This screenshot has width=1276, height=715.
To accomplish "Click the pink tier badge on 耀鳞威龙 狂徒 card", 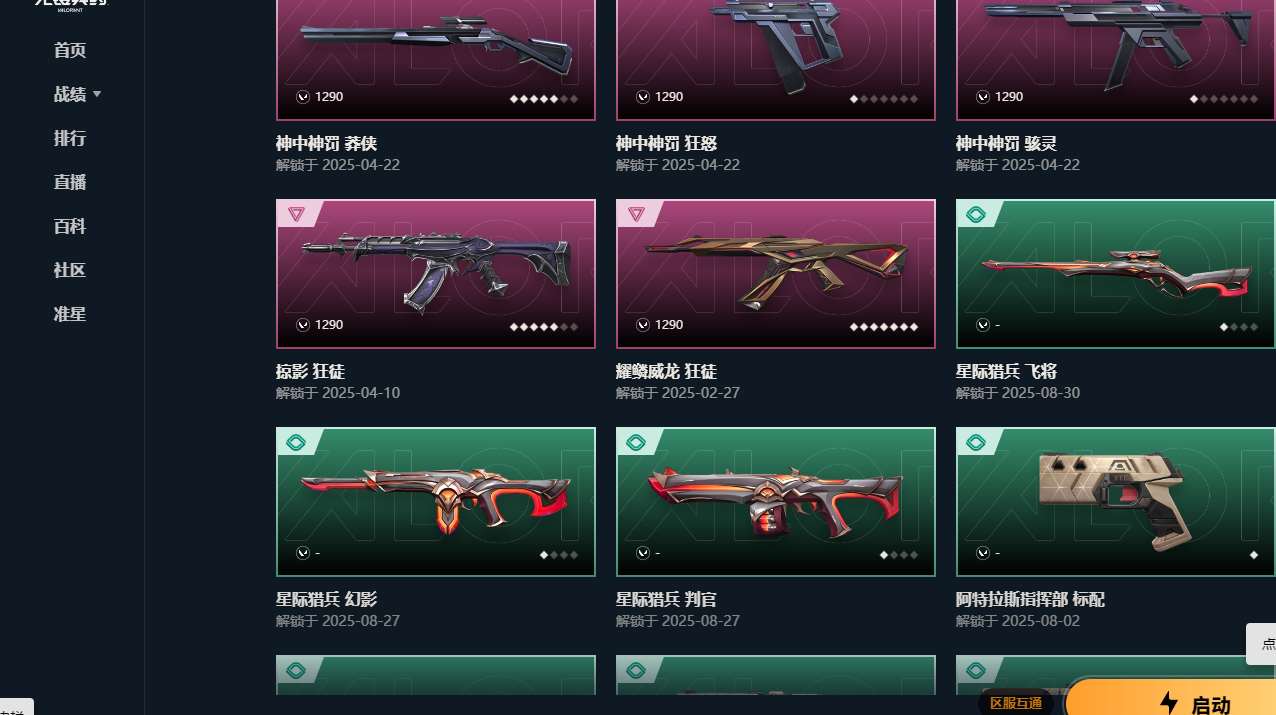I will [x=634, y=214].
